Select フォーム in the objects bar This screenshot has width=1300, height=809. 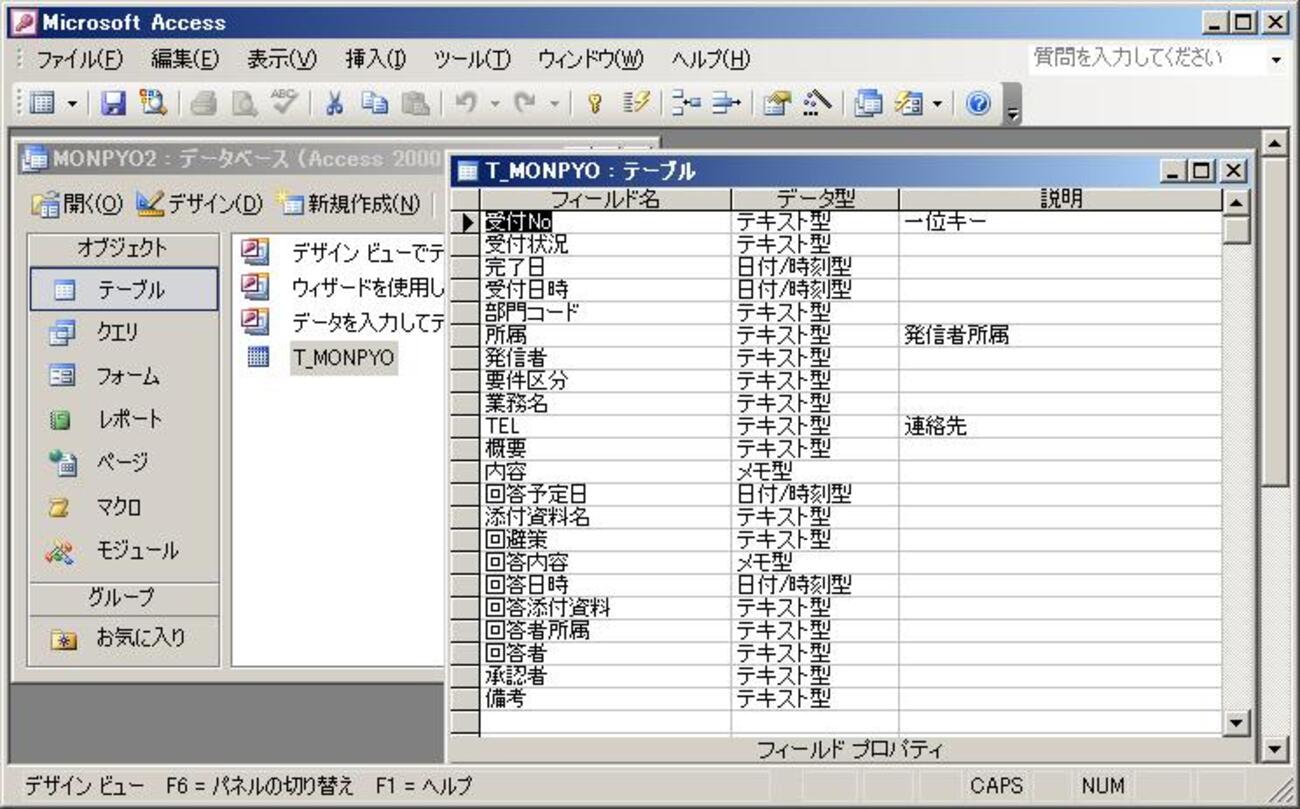click(x=124, y=377)
